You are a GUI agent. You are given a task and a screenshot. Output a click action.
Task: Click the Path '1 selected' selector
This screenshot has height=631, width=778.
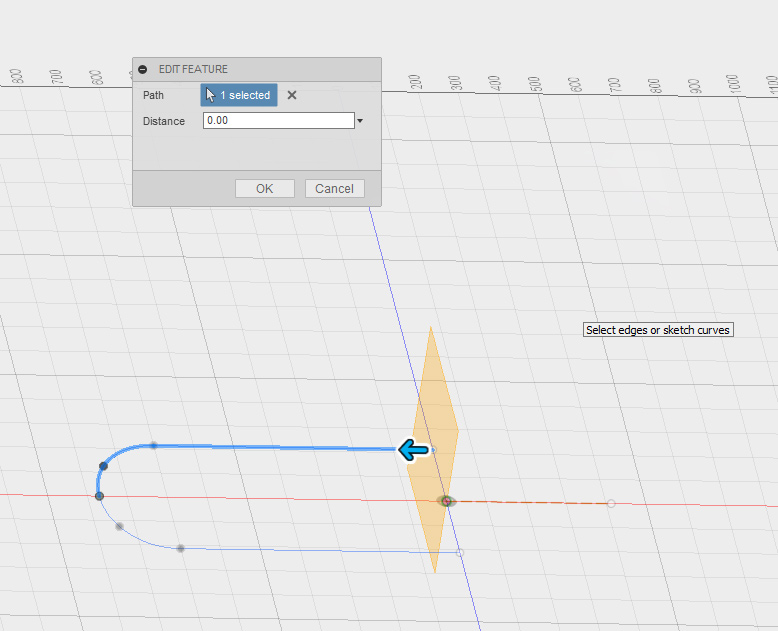(x=239, y=95)
